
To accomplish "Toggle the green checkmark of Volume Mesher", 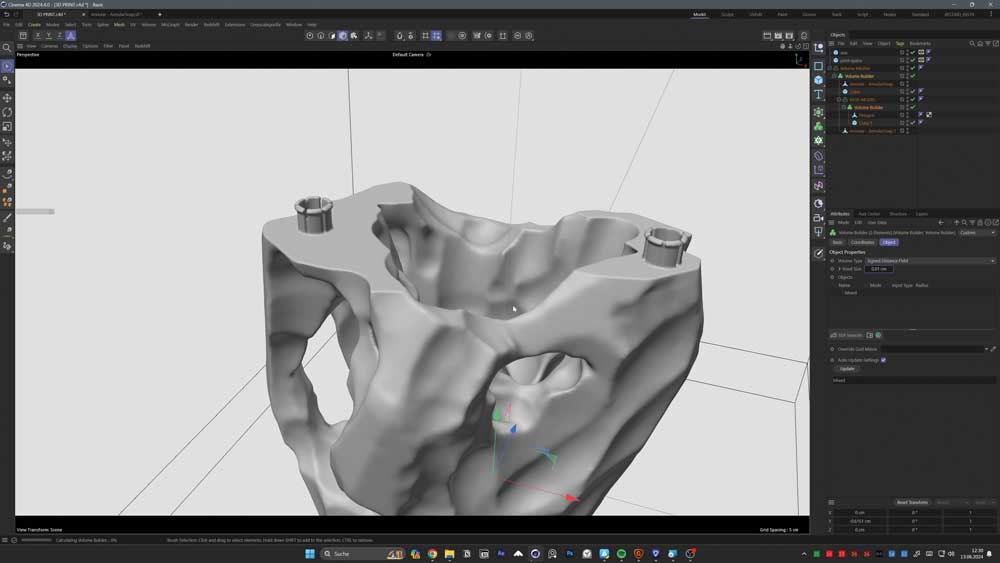I will tap(913, 68).
